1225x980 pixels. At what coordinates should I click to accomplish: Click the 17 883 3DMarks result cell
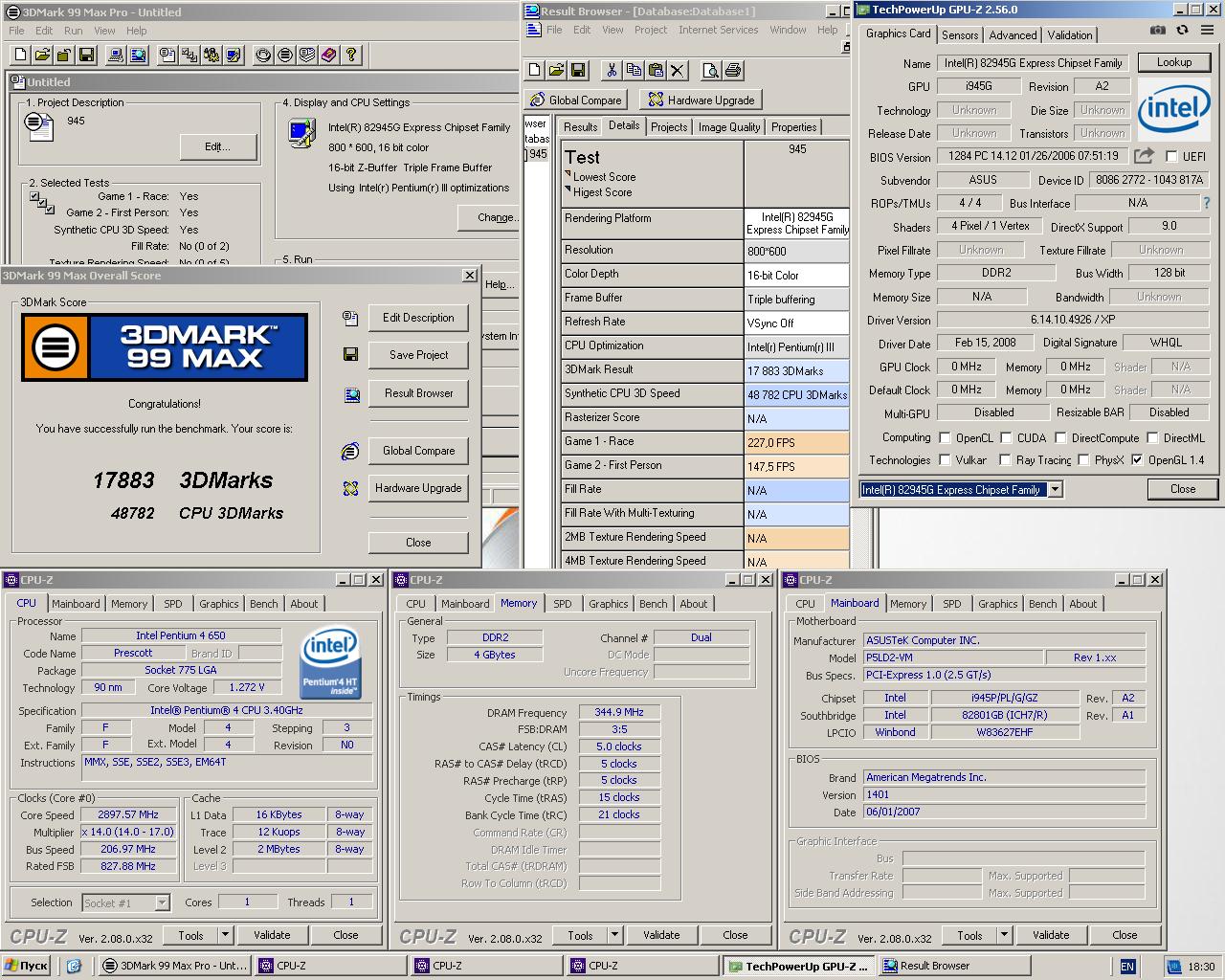pyautogui.click(x=797, y=370)
